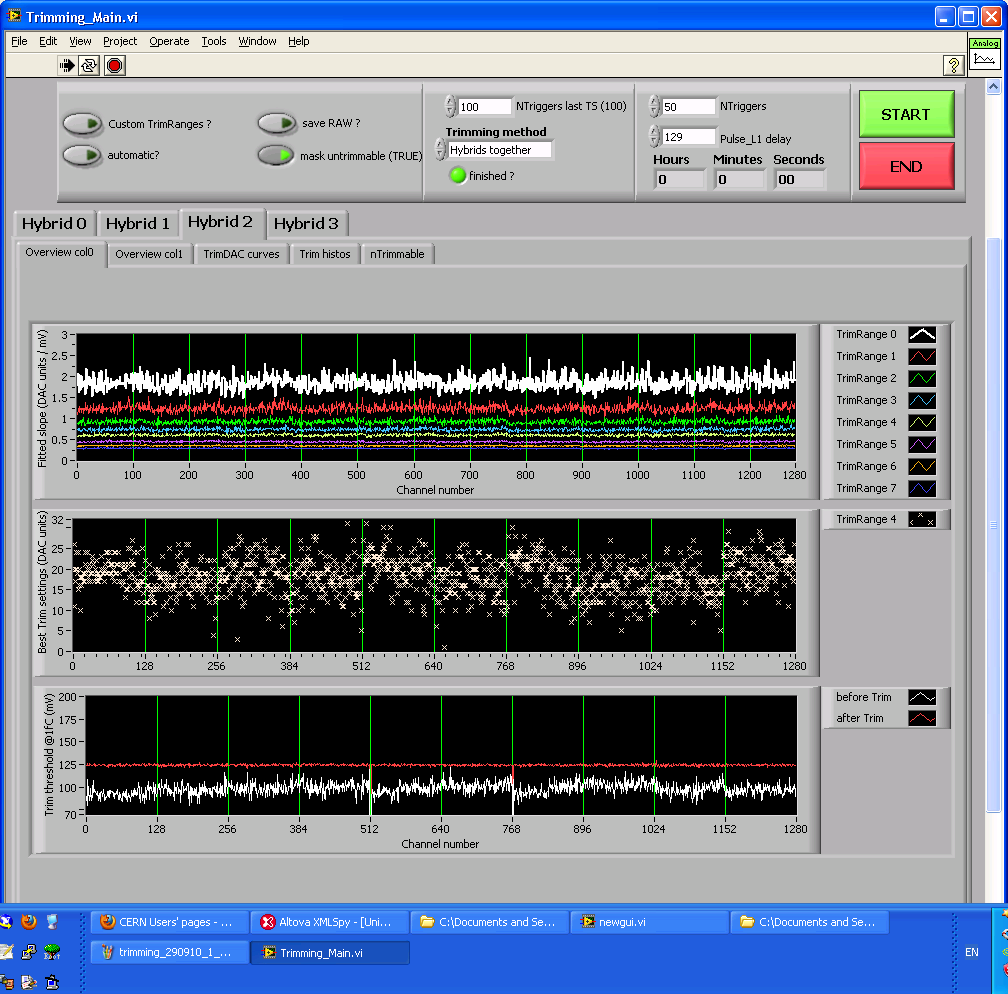Image resolution: width=1008 pixels, height=994 pixels.
Task: Toggle the save RAW switch
Action: pyautogui.click(x=277, y=123)
